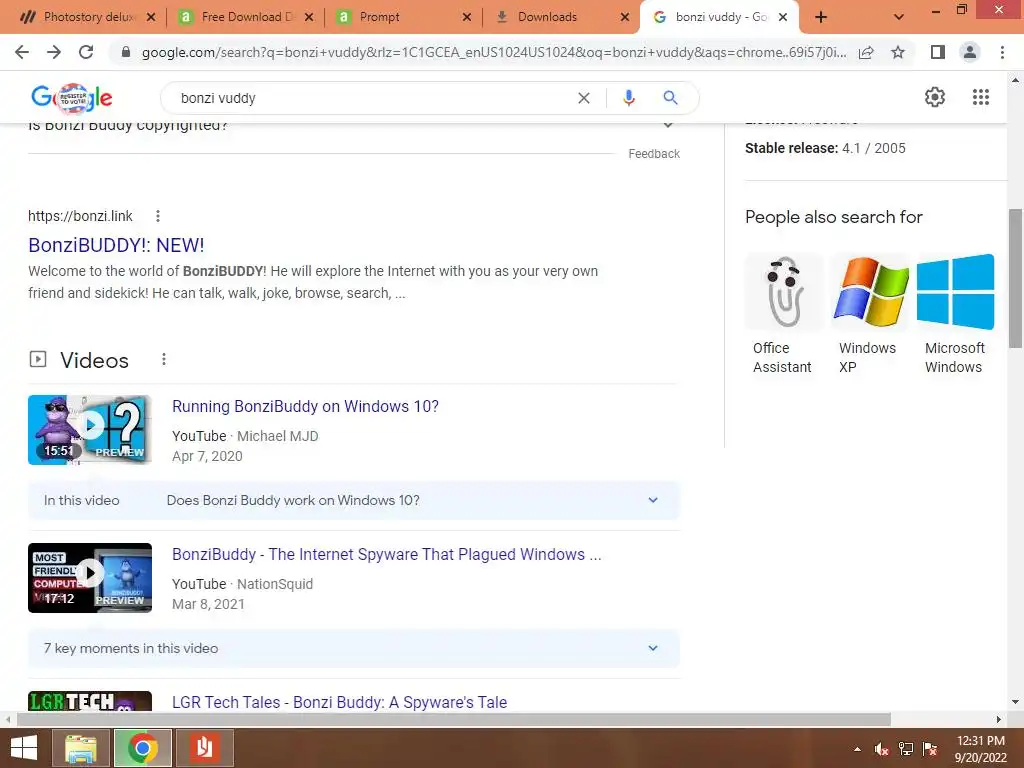This screenshot has height=768, width=1024.
Task: Click the Feedback link
Action: click(x=654, y=153)
